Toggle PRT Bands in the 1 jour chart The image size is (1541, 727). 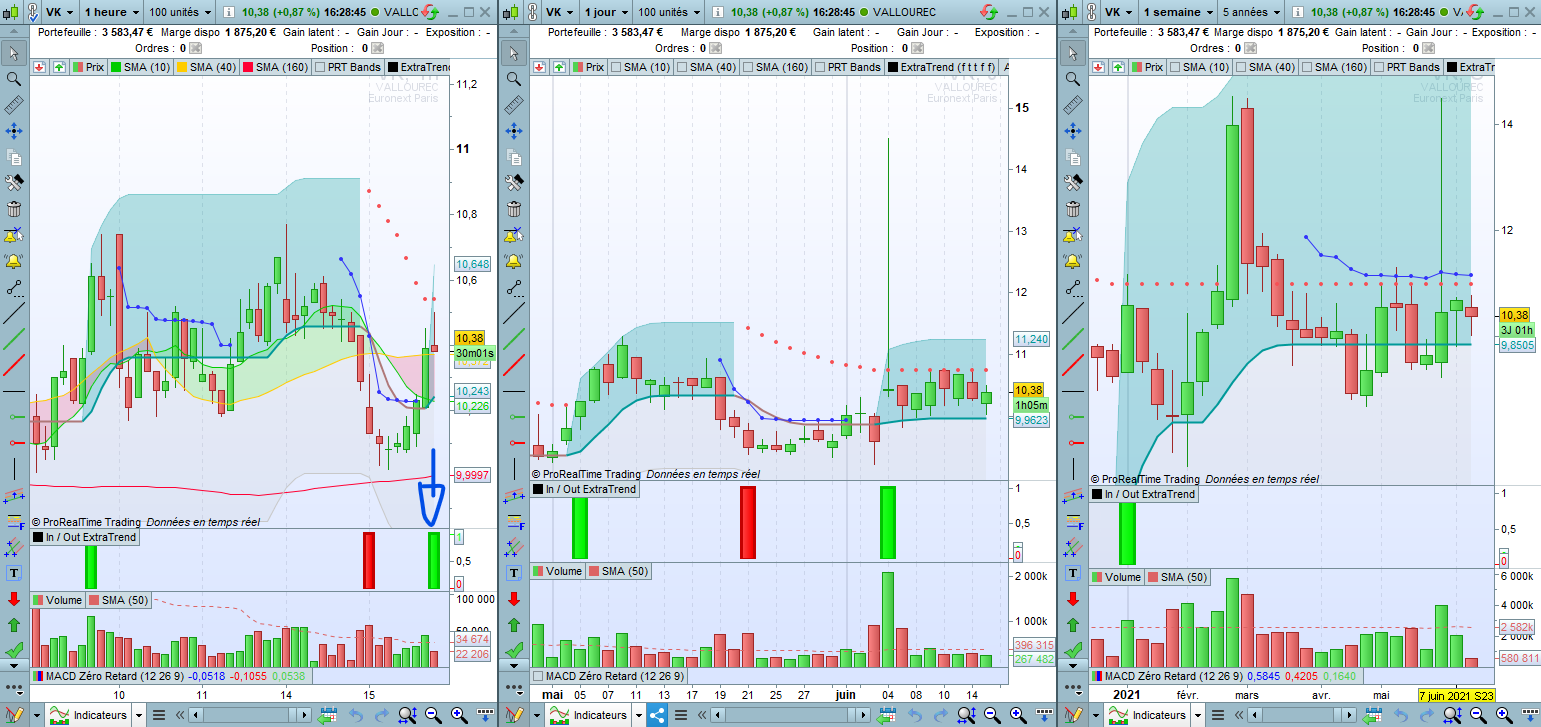coord(821,67)
